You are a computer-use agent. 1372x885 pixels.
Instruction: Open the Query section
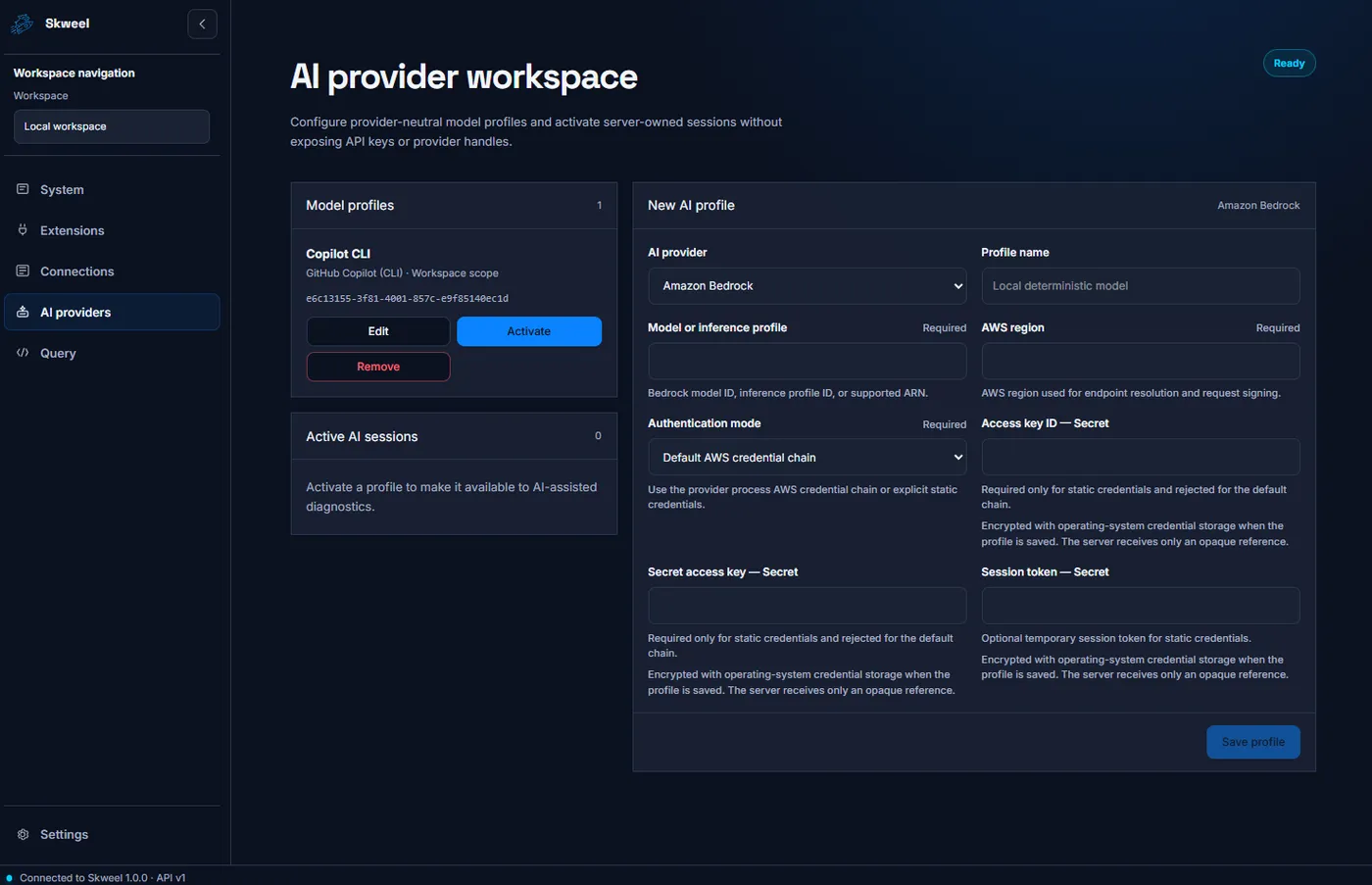pos(112,353)
